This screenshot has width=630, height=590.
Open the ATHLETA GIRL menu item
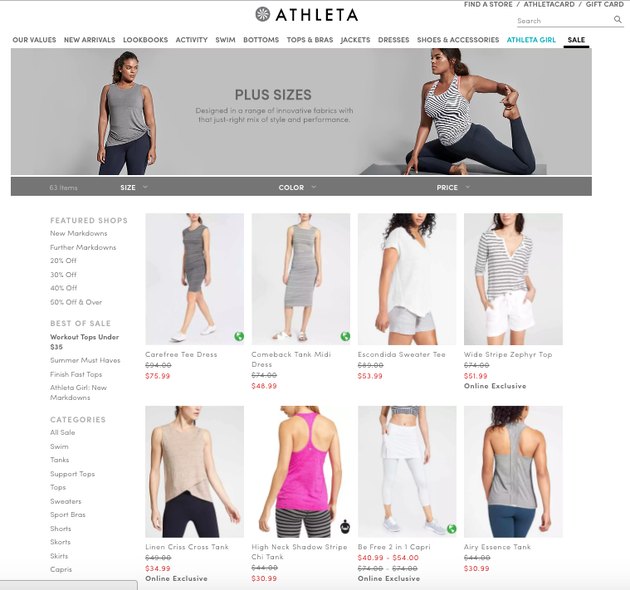[531, 40]
